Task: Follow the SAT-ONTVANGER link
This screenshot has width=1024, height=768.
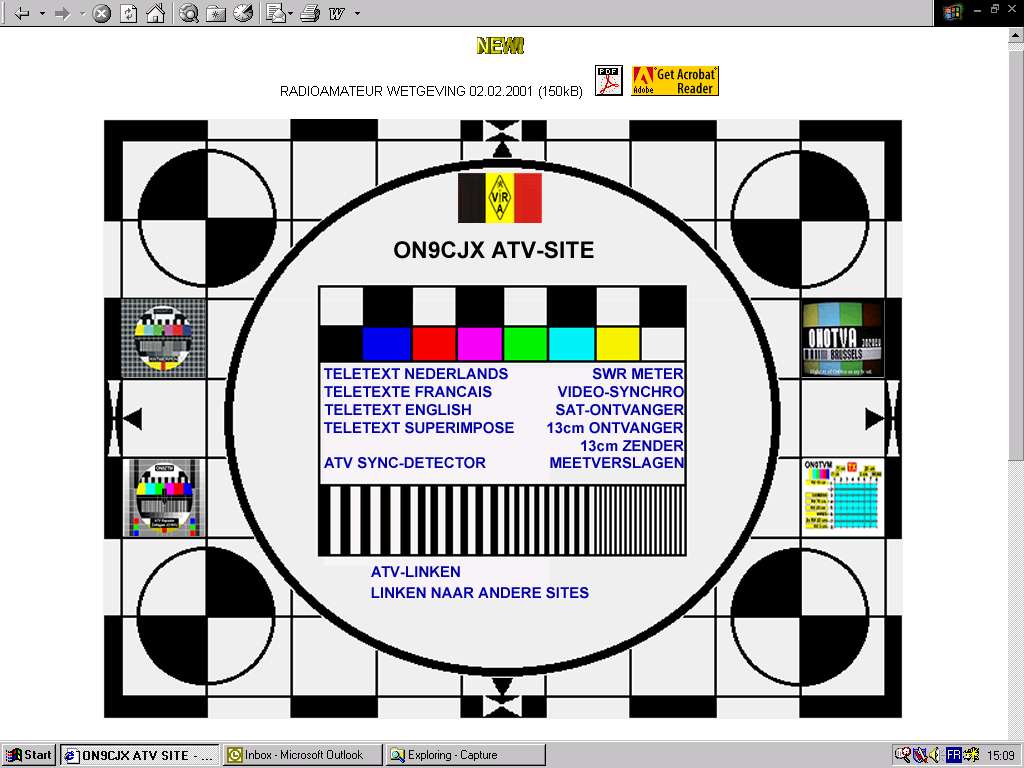Action: coord(620,410)
